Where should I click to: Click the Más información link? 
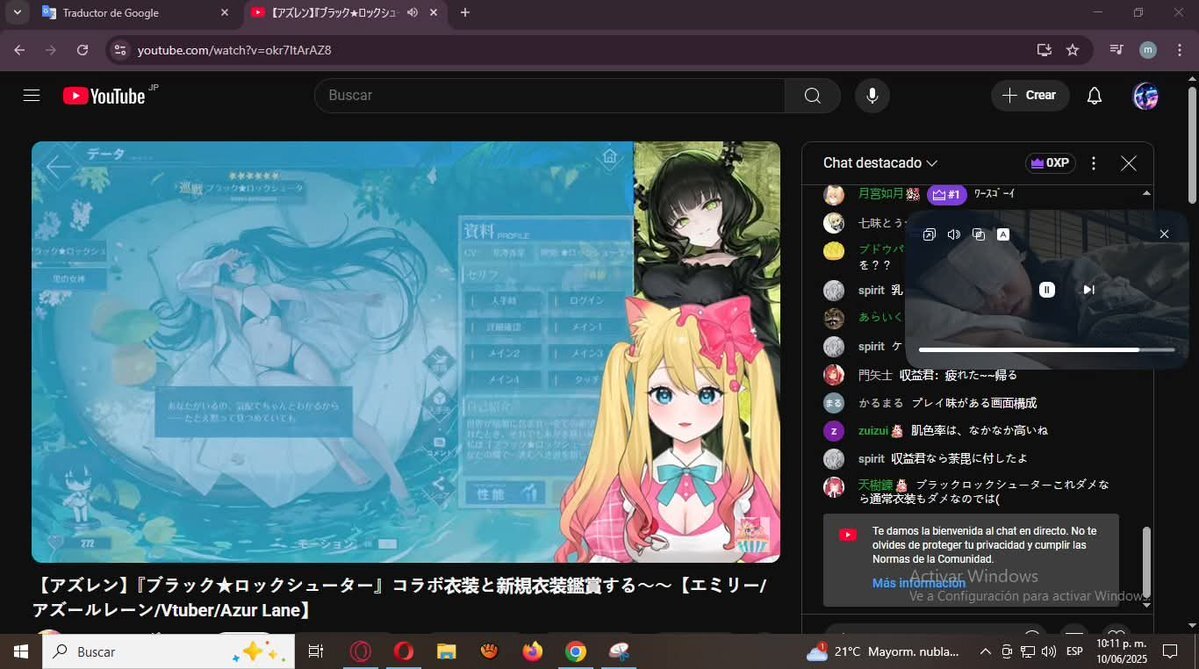(x=918, y=583)
